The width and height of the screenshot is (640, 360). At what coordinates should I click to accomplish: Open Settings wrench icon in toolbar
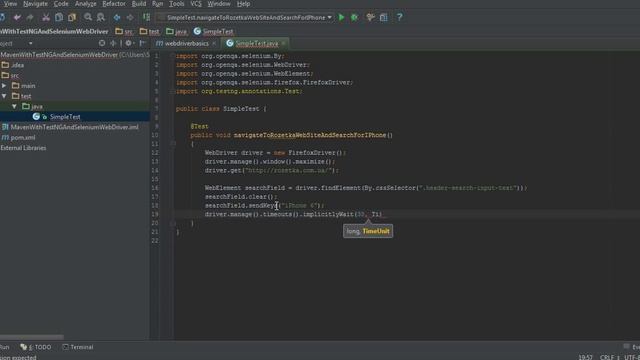370,17
